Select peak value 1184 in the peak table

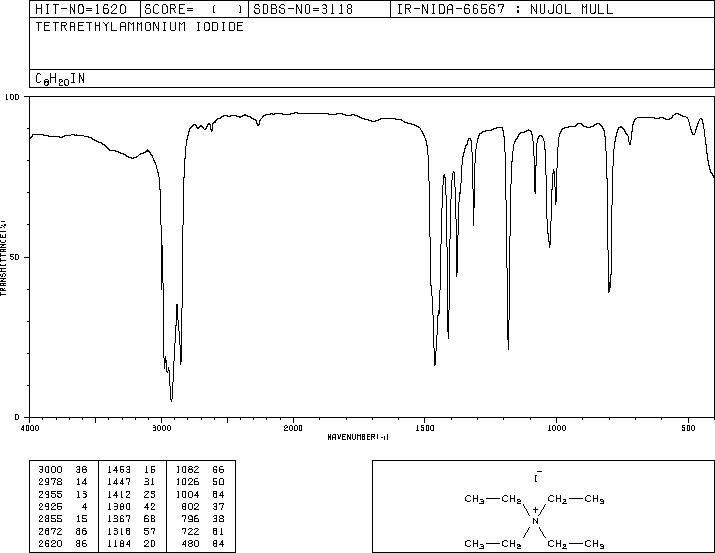[x=119, y=543]
